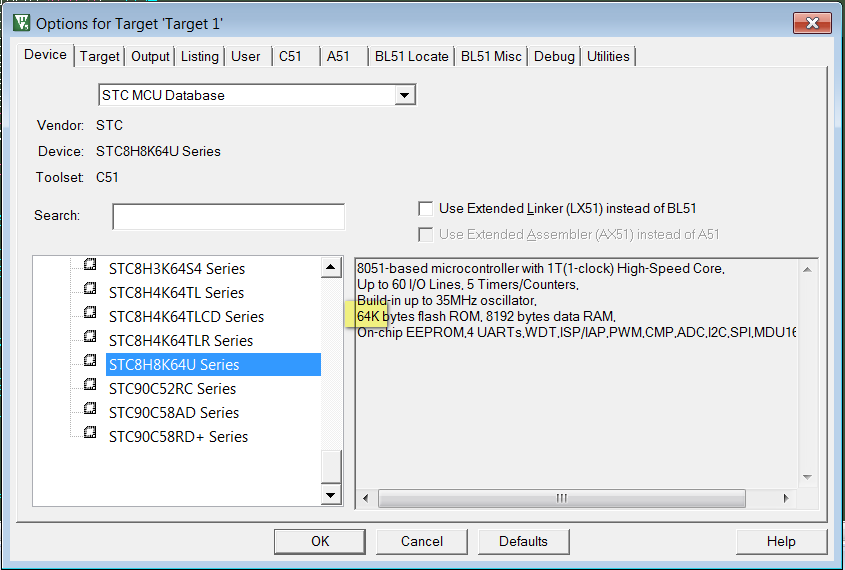The width and height of the screenshot is (845, 570).
Task: Click the '8051-based microcontroller' description line
Action: (541, 268)
